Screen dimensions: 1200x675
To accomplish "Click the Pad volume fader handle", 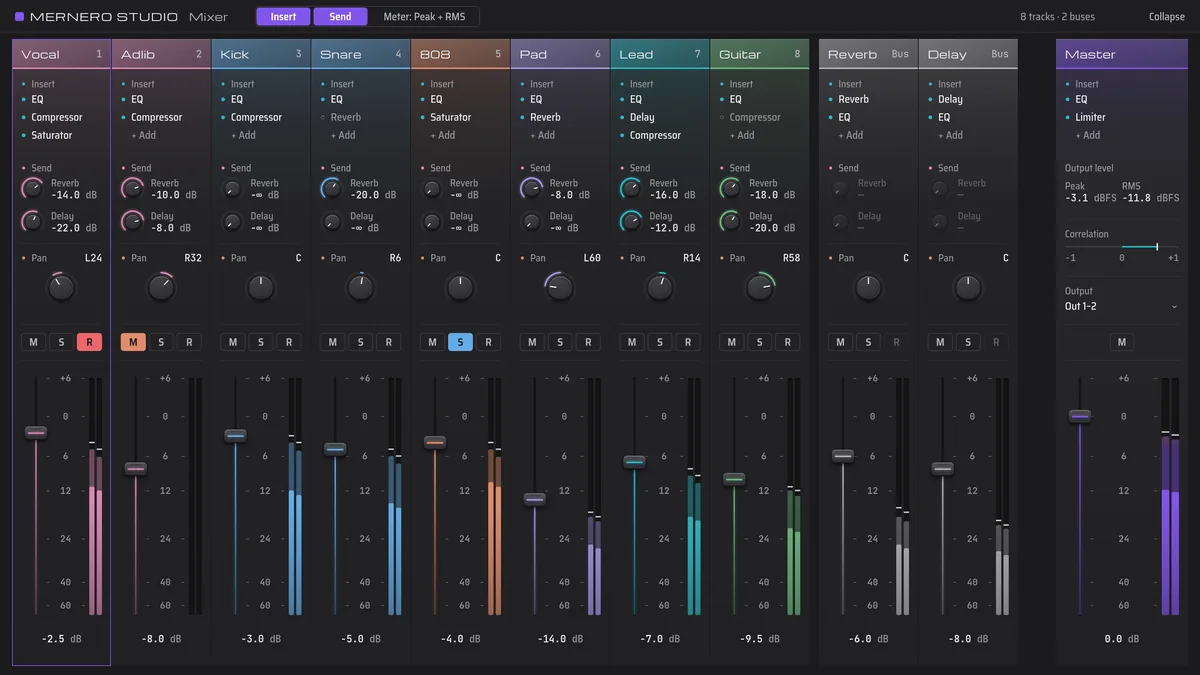I will coord(535,498).
